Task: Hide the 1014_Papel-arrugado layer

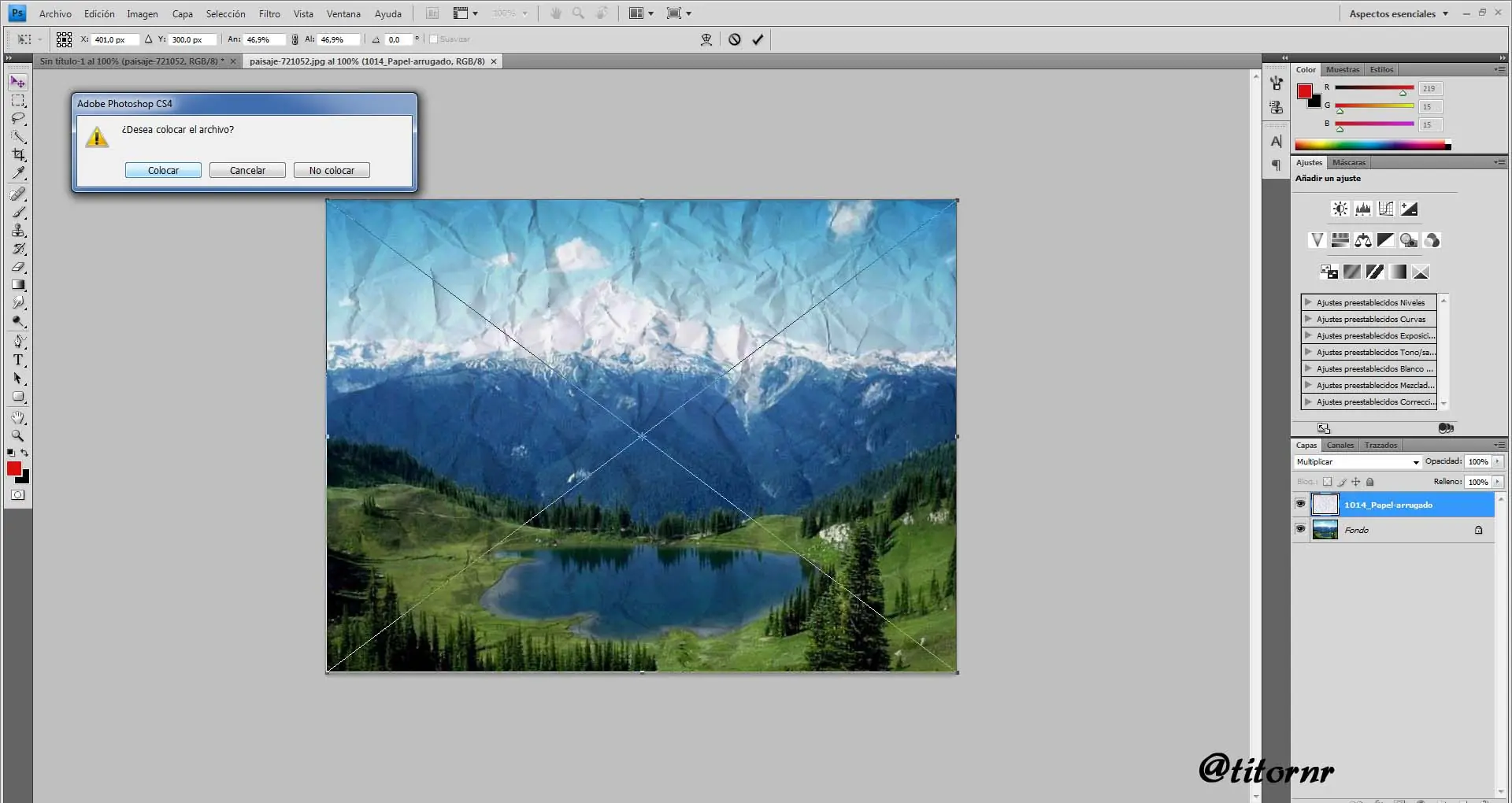Action: (1300, 504)
